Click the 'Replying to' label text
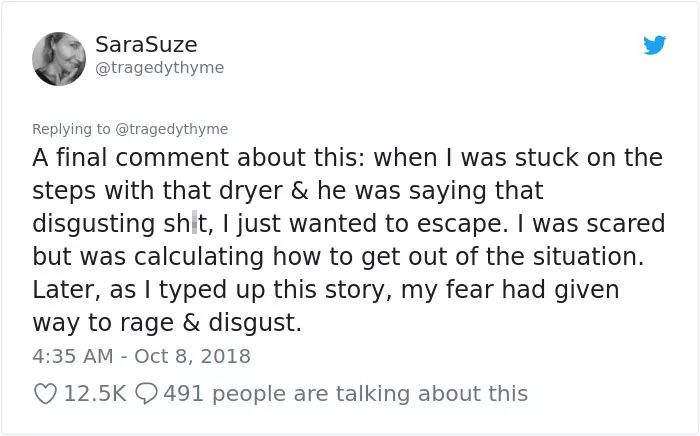 pyautogui.click(x=71, y=129)
